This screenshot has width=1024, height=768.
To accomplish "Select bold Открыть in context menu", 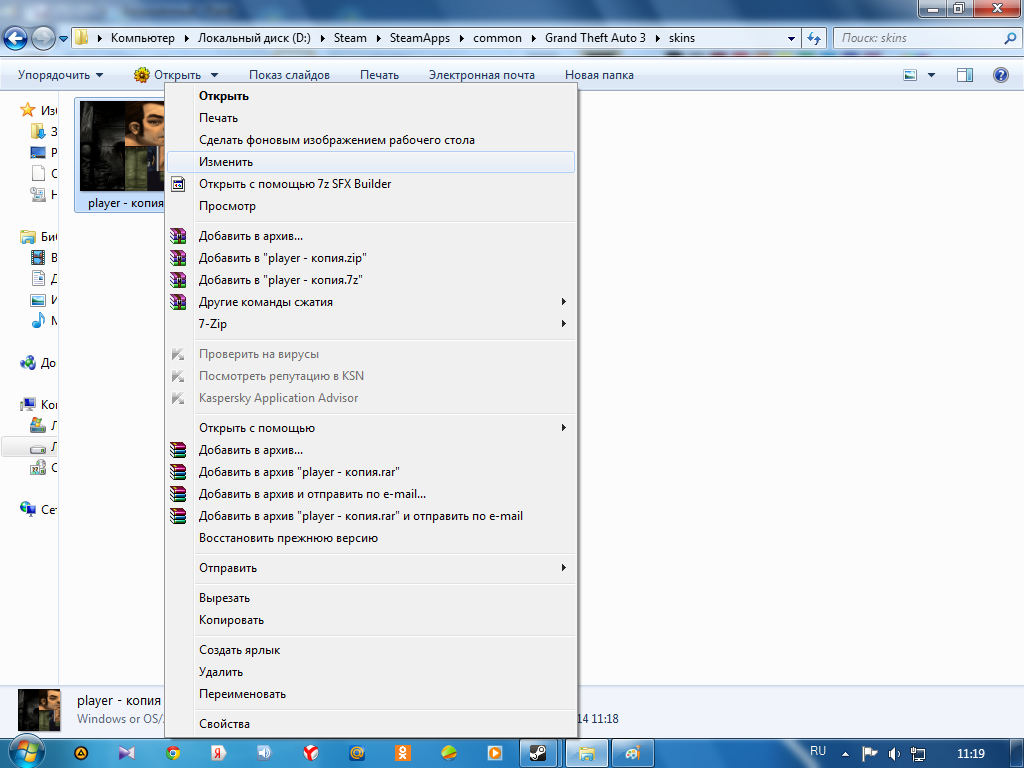I will point(370,96).
